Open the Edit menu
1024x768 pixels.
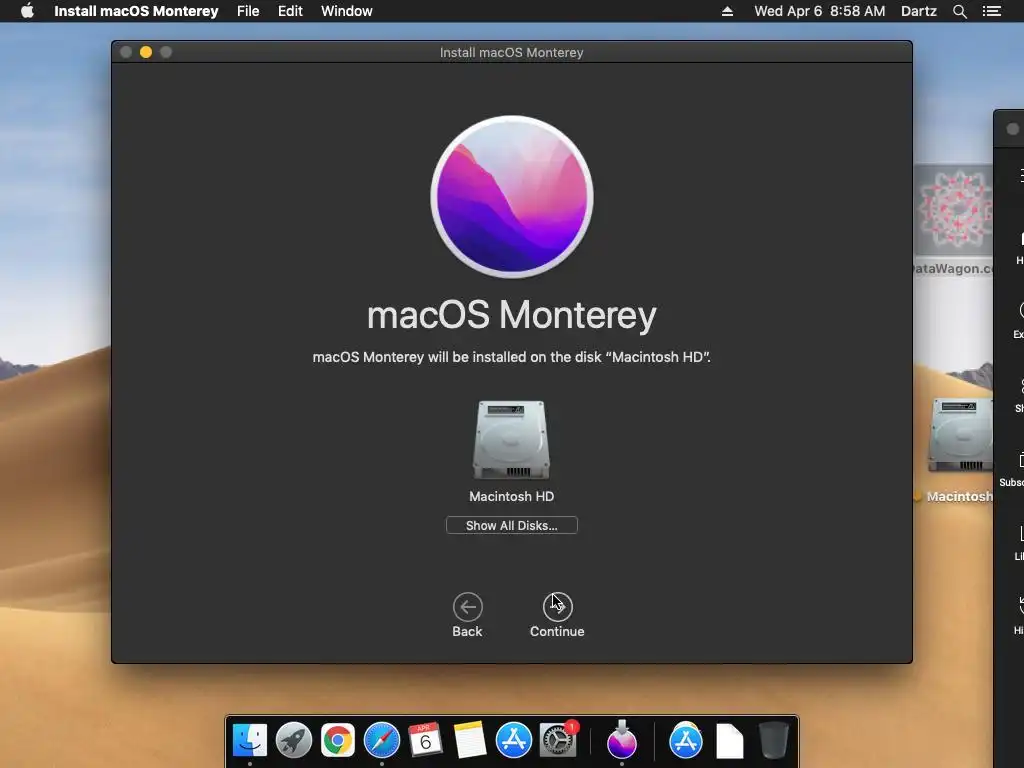pos(290,11)
